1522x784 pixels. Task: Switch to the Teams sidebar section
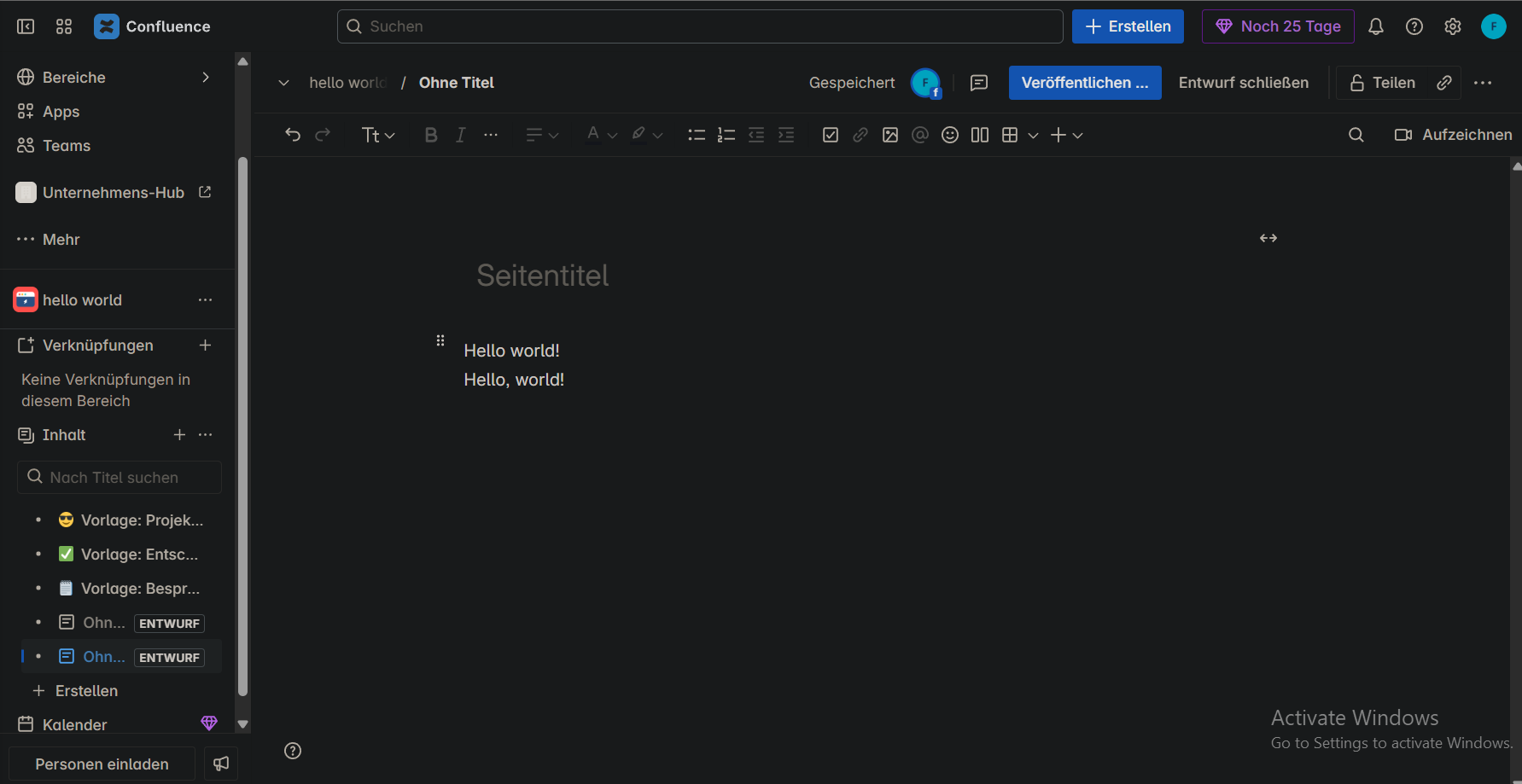tap(66, 145)
